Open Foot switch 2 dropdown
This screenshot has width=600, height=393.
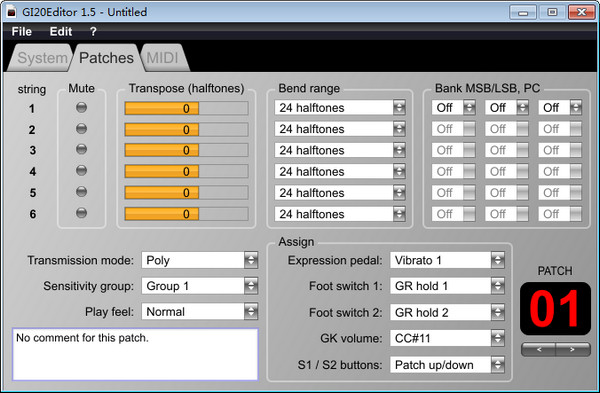coord(447,312)
